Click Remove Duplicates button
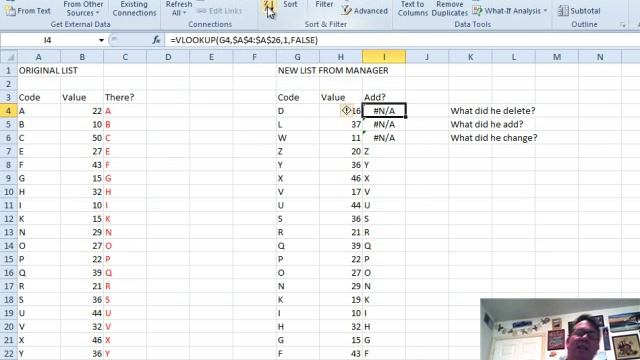This screenshot has height=360, width=640. point(449,9)
